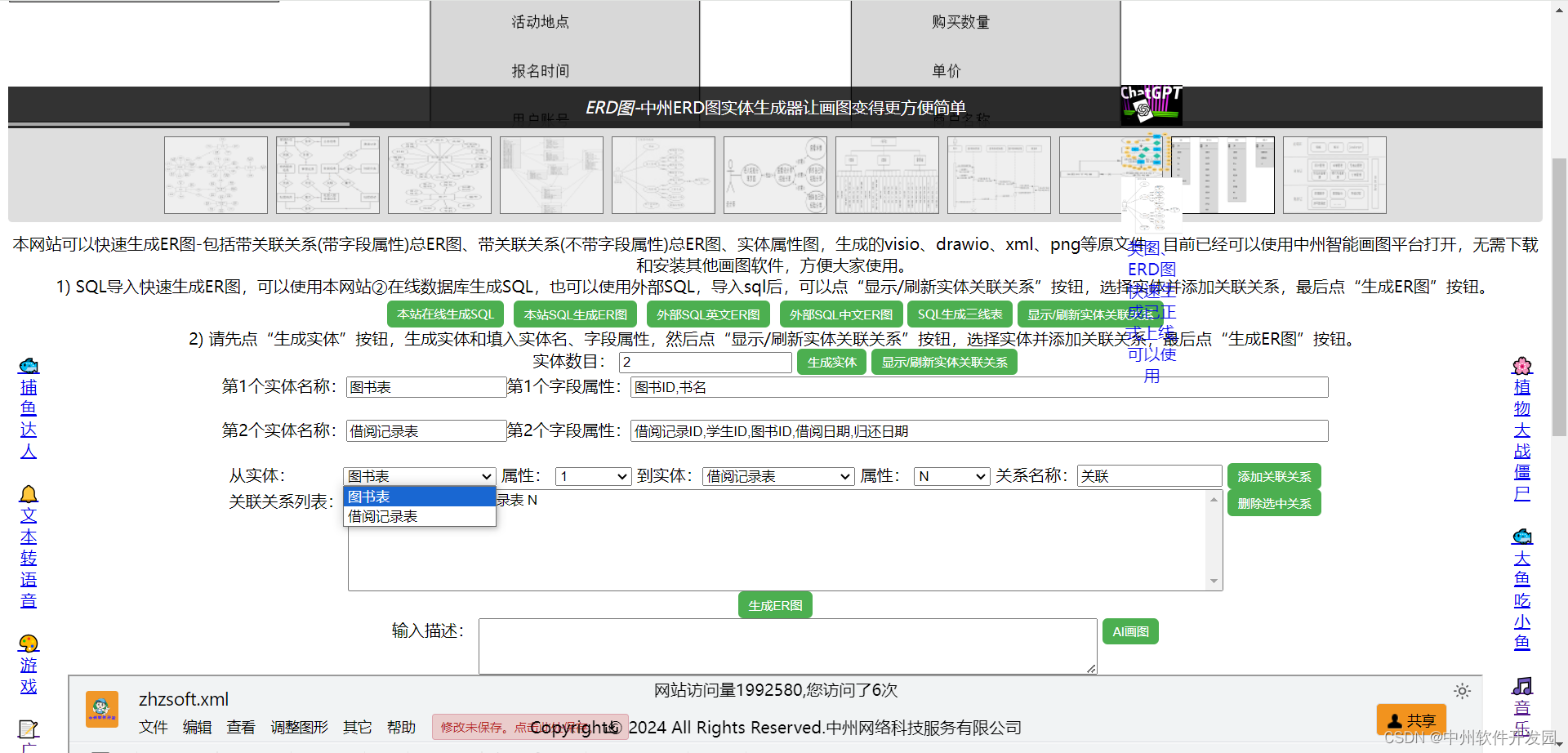Click the 生成ER图 button

(775, 605)
